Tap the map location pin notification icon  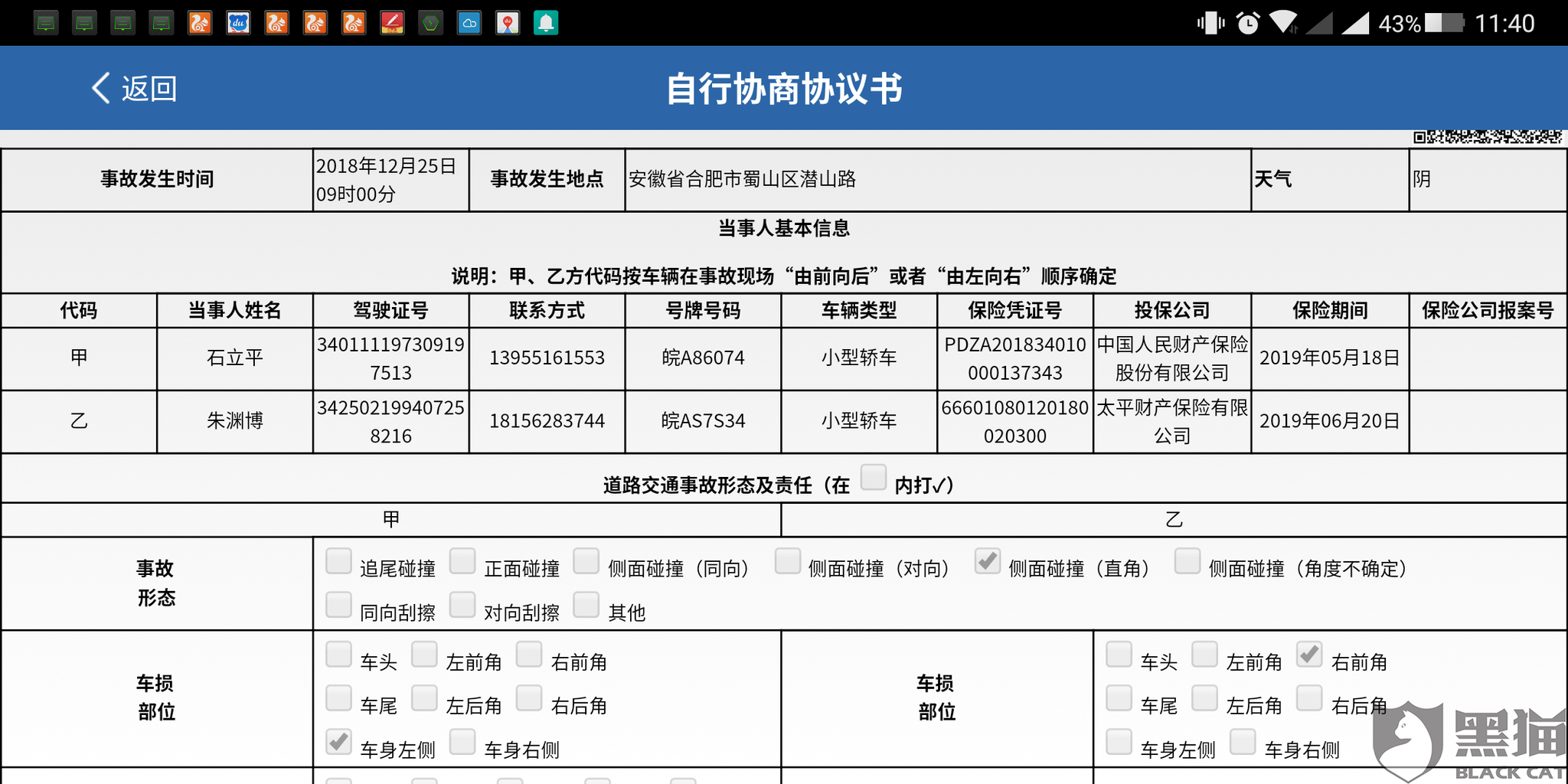pyautogui.click(x=508, y=22)
